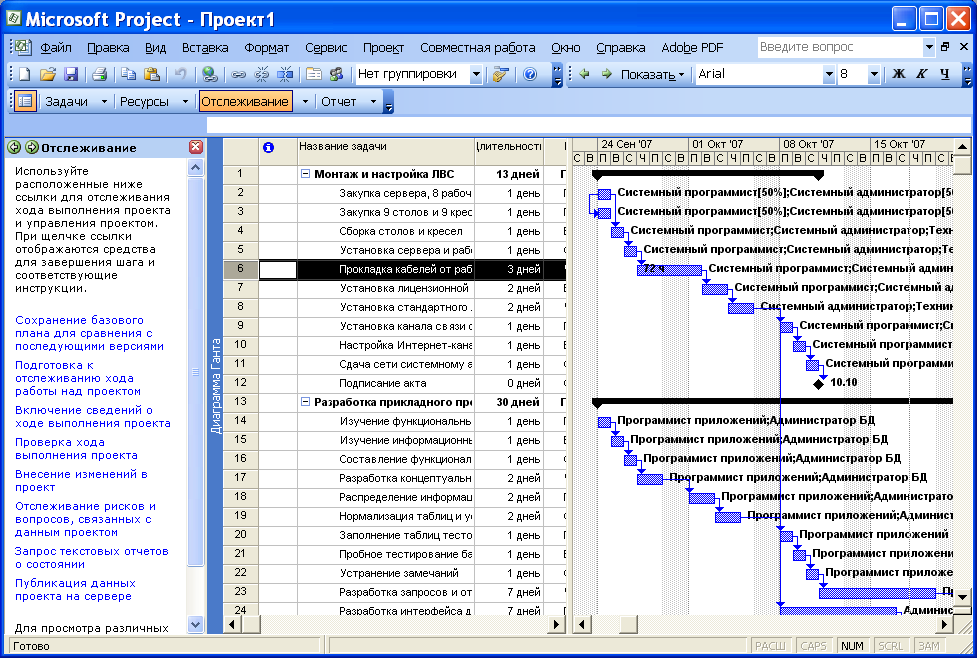Open the Показать outline dropdown
Viewport: 977px width, 658px height.
(x=652, y=74)
